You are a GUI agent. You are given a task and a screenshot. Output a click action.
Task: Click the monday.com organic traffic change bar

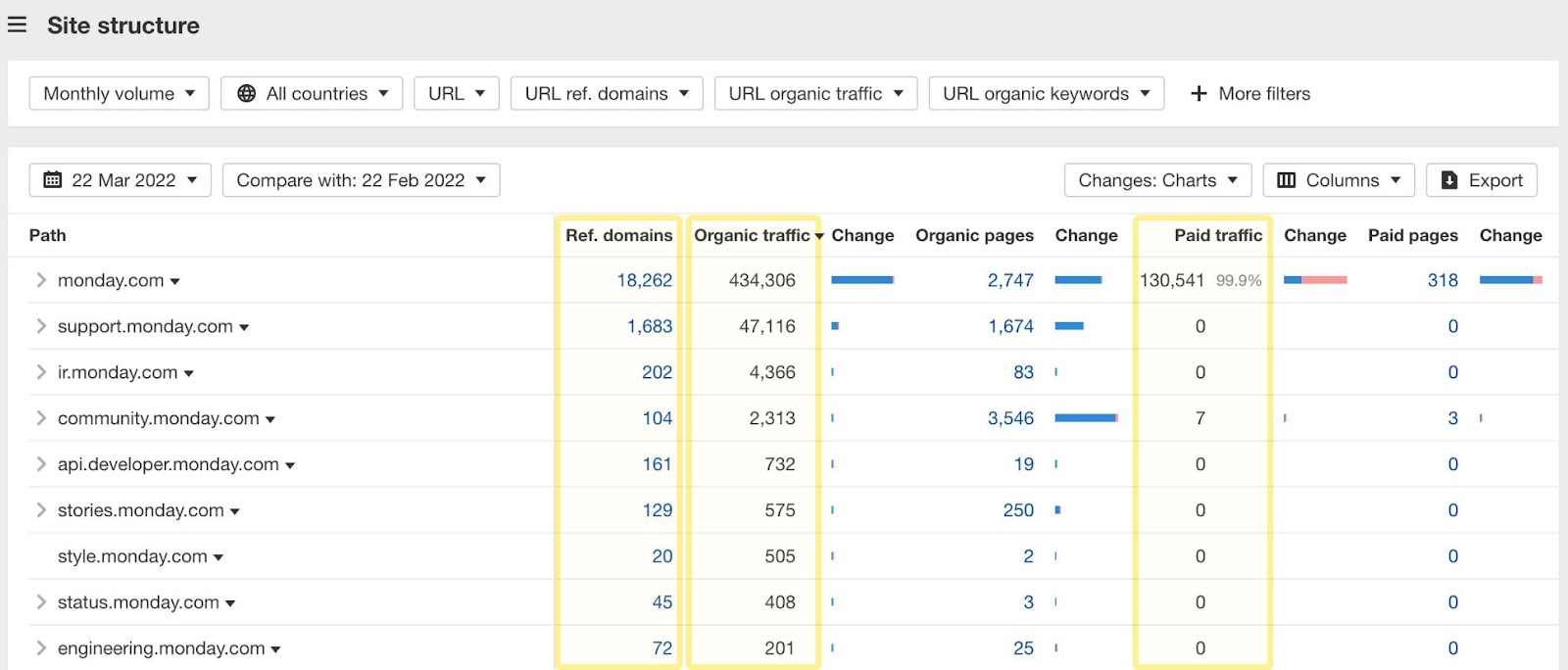862,280
